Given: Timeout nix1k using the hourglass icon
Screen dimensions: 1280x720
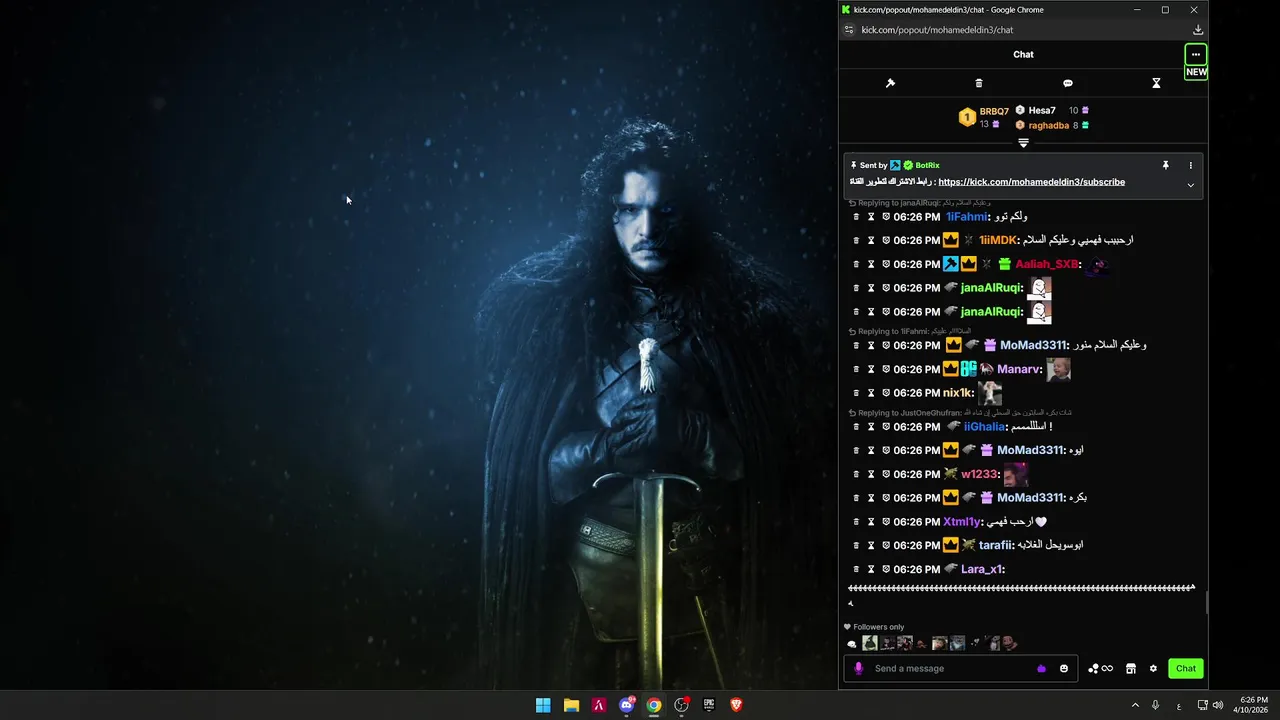Looking at the screenshot, I should pos(871,393).
